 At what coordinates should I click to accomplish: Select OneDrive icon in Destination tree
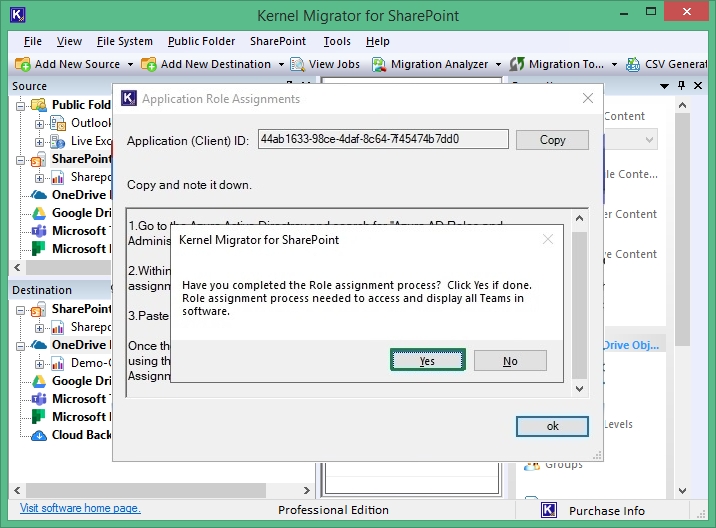39,345
